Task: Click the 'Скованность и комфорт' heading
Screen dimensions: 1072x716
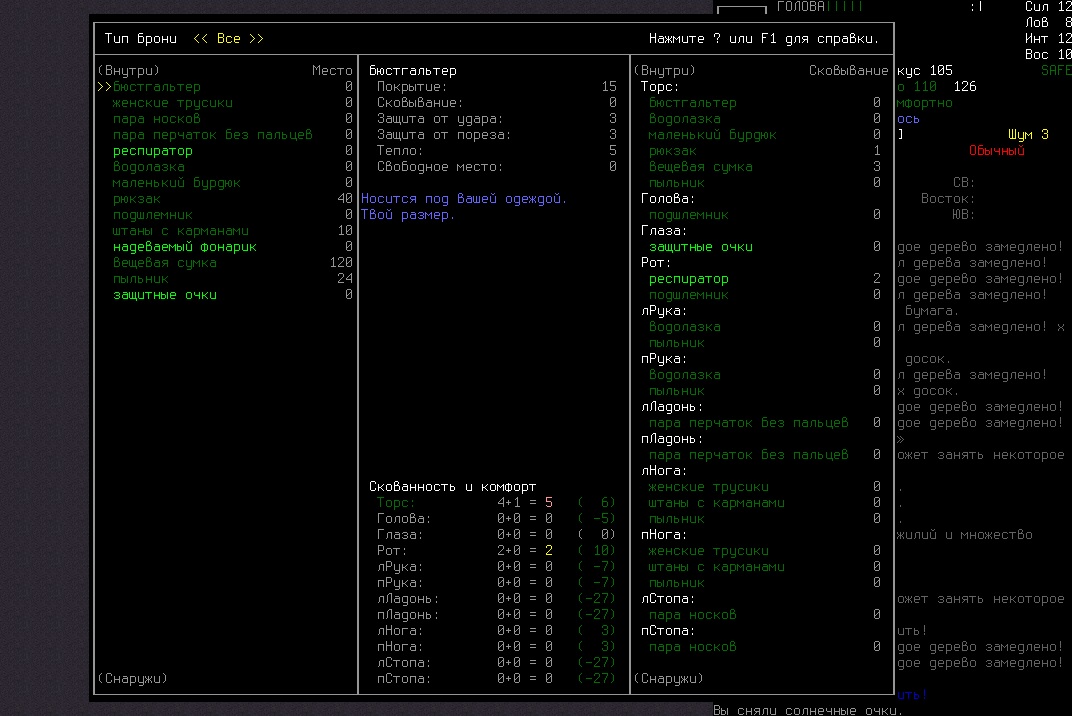Action: [x=452, y=486]
